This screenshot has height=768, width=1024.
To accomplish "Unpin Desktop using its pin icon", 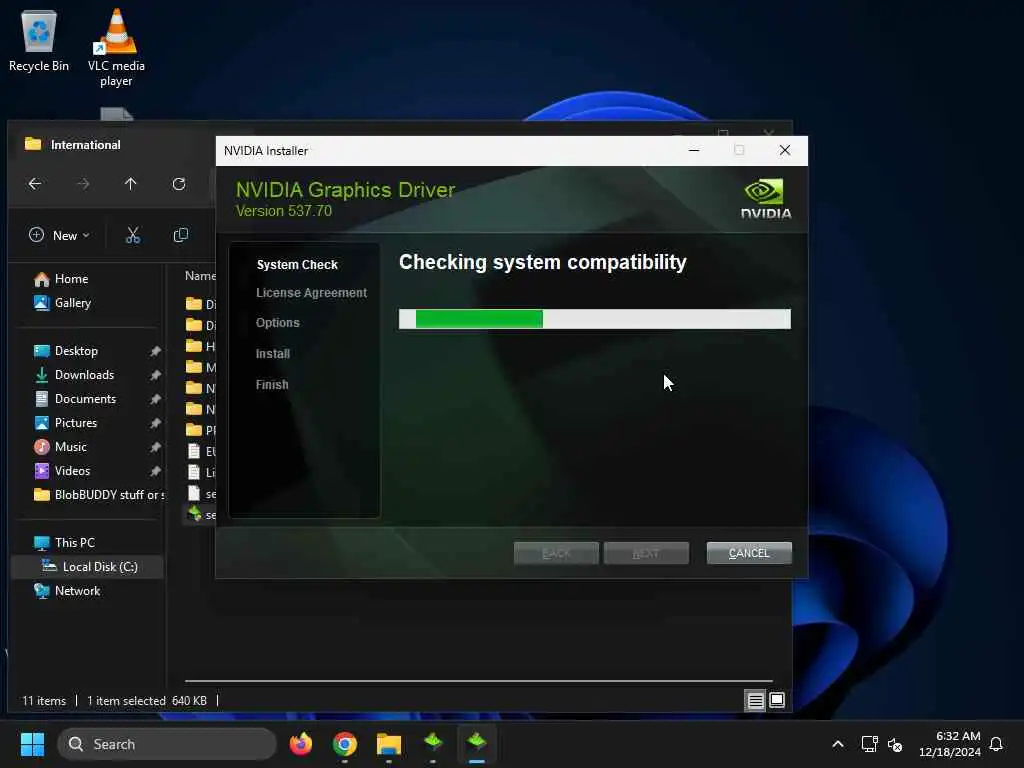I will (x=155, y=351).
